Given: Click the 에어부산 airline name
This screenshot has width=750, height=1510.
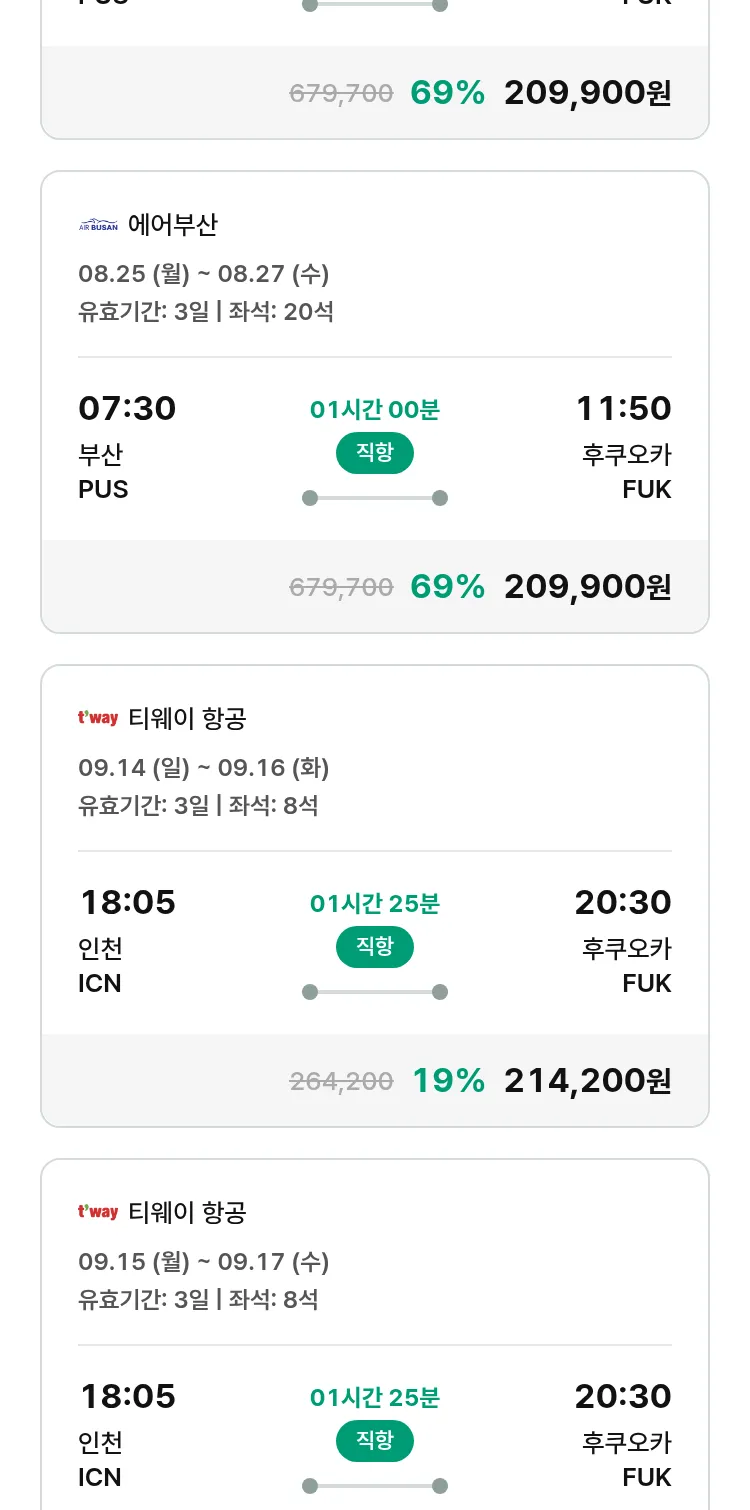Looking at the screenshot, I should coord(173,225).
